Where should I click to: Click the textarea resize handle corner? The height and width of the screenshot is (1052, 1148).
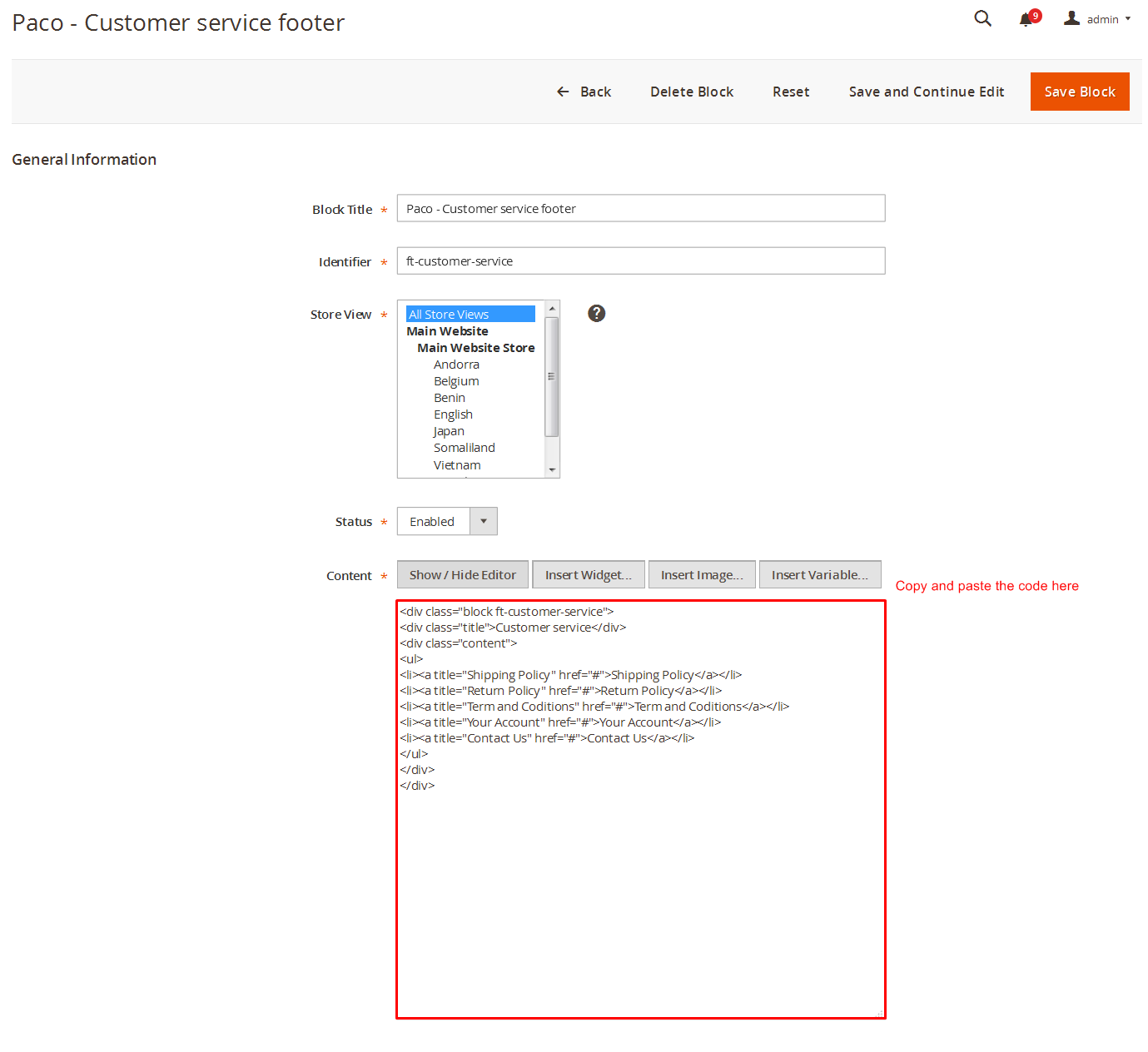click(880, 1013)
